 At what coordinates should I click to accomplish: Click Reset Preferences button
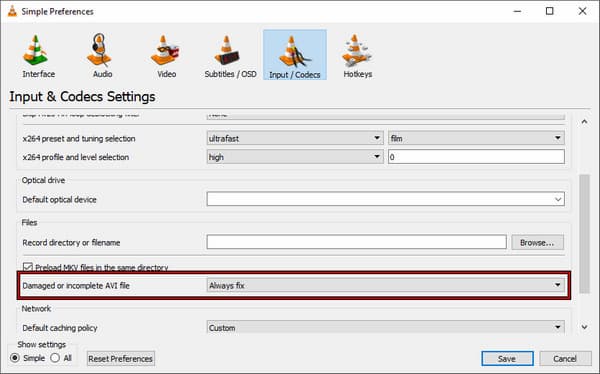[x=121, y=359]
